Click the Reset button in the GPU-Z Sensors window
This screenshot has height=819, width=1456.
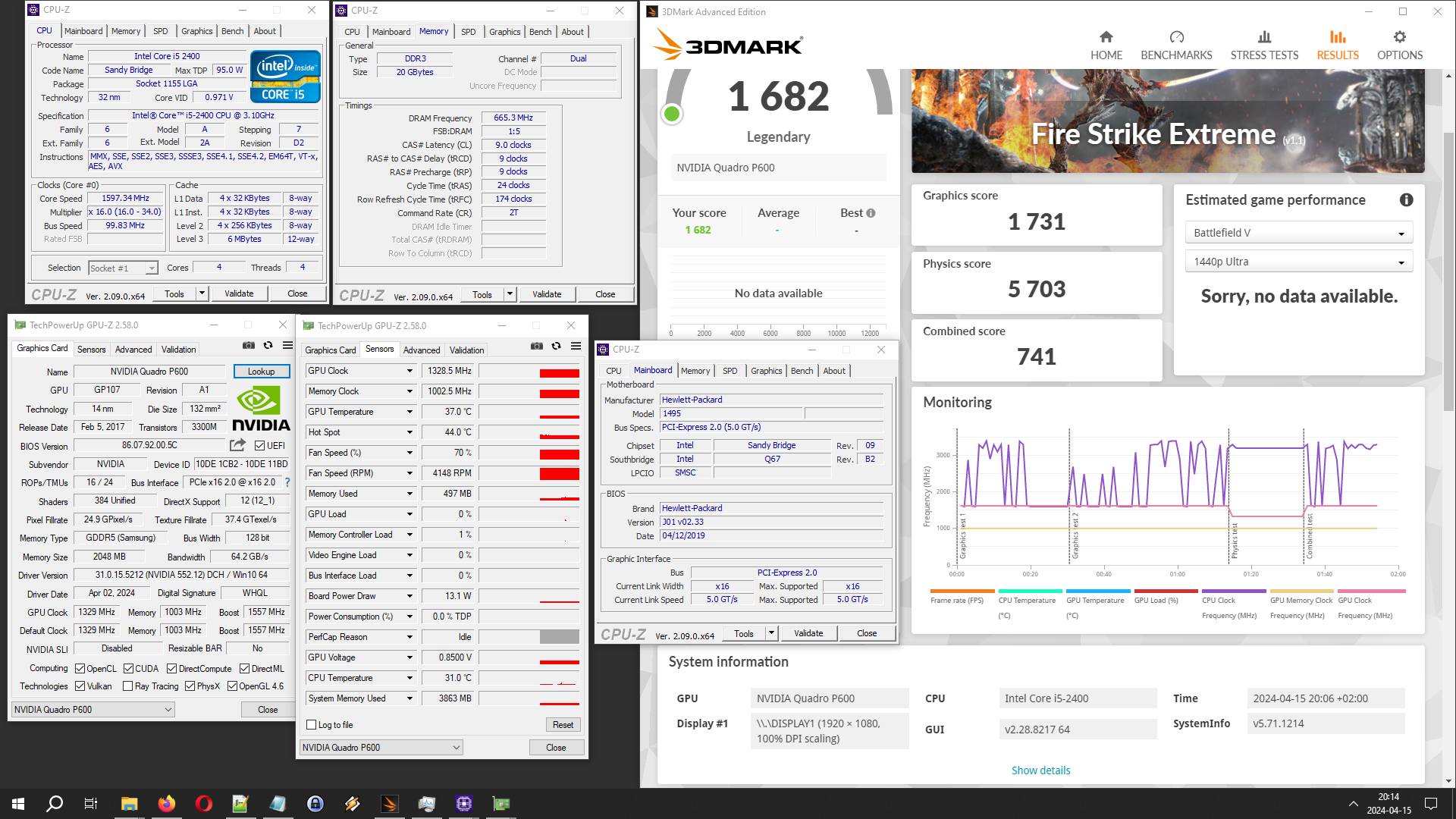point(563,725)
